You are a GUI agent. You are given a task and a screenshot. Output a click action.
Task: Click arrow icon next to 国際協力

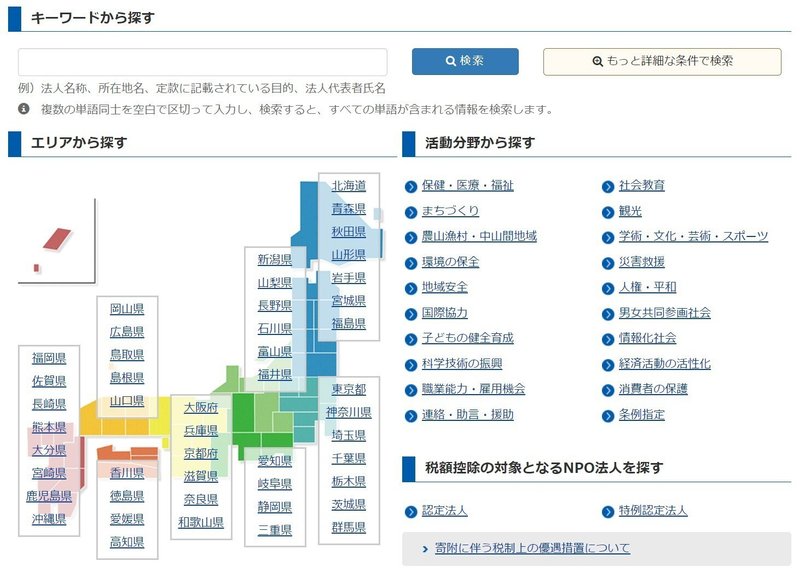[411, 314]
